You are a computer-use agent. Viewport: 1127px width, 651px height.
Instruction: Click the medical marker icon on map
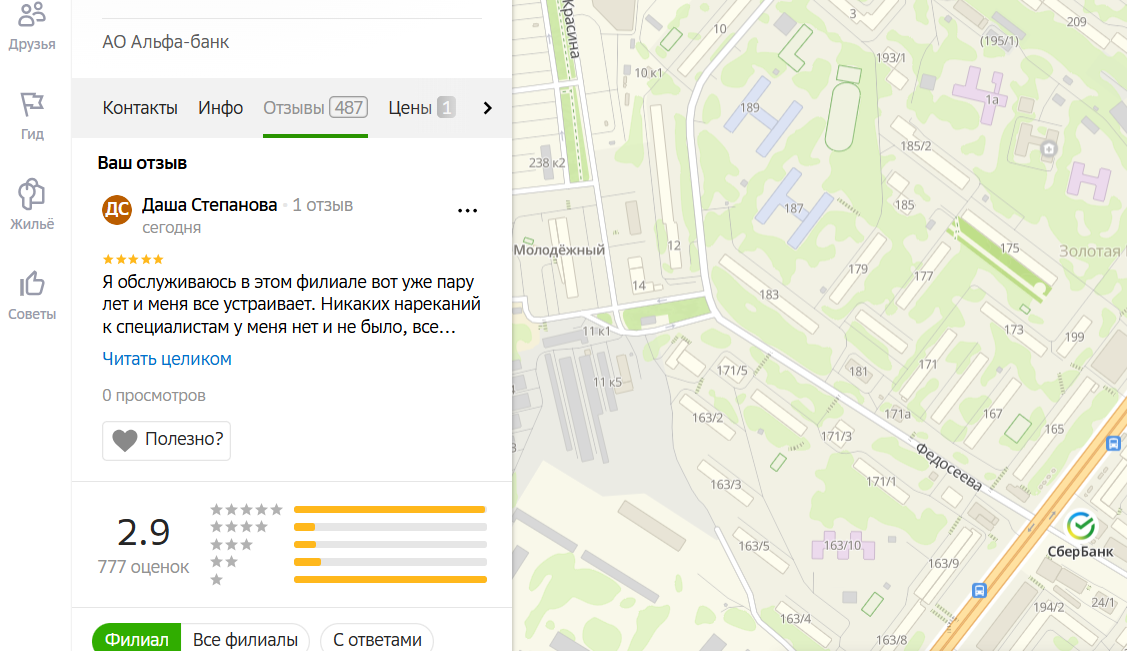(x=1049, y=149)
